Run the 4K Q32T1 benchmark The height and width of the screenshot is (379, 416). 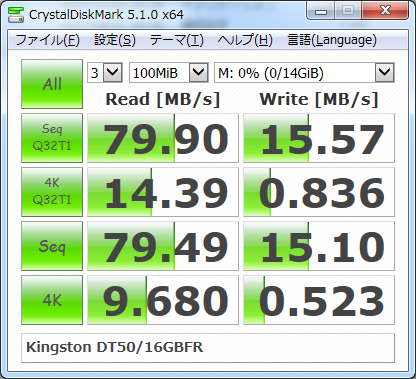[x=52, y=192]
